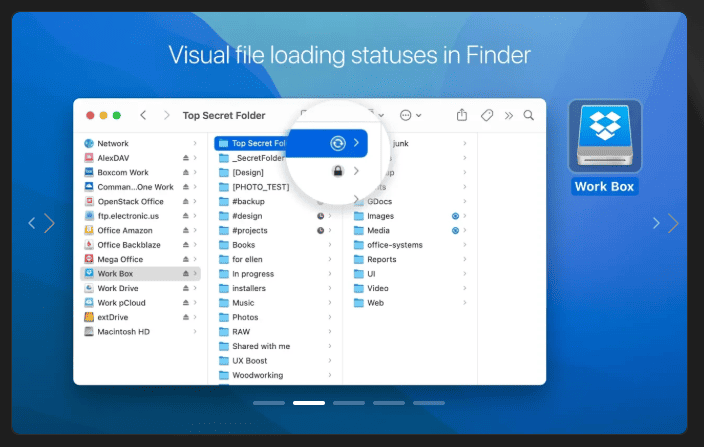Click the sync status icon on Top Secret Folder
Image resolution: width=704 pixels, height=447 pixels.
click(338, 143)
